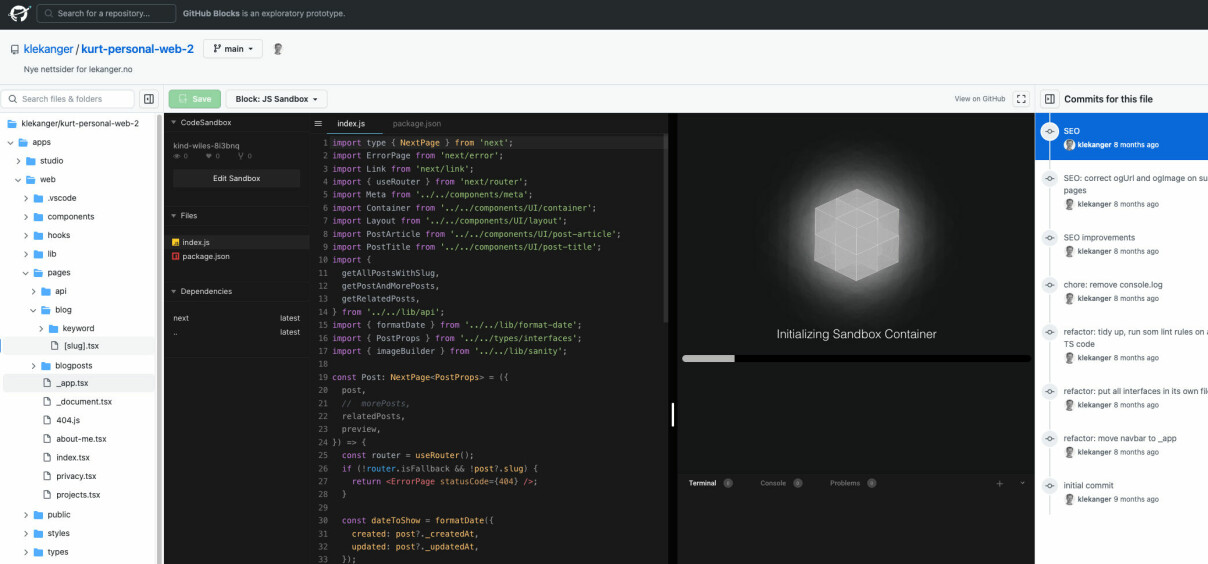The width and height of the screenshot is (1208, 564).
Task: Collapse the Files section in sandbox
Action: point(236,215)
